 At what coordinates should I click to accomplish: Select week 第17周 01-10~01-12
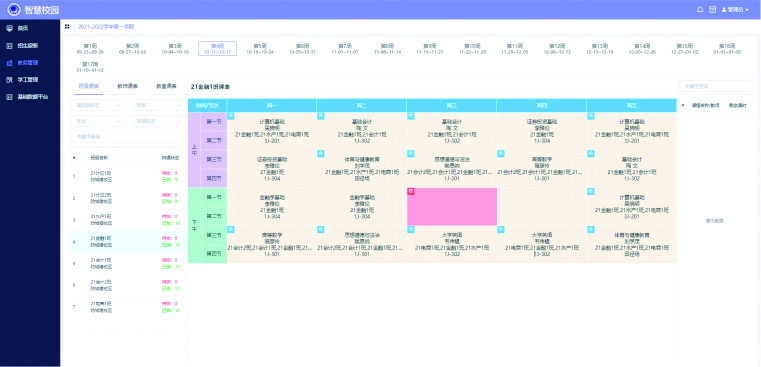pos(90,67)
